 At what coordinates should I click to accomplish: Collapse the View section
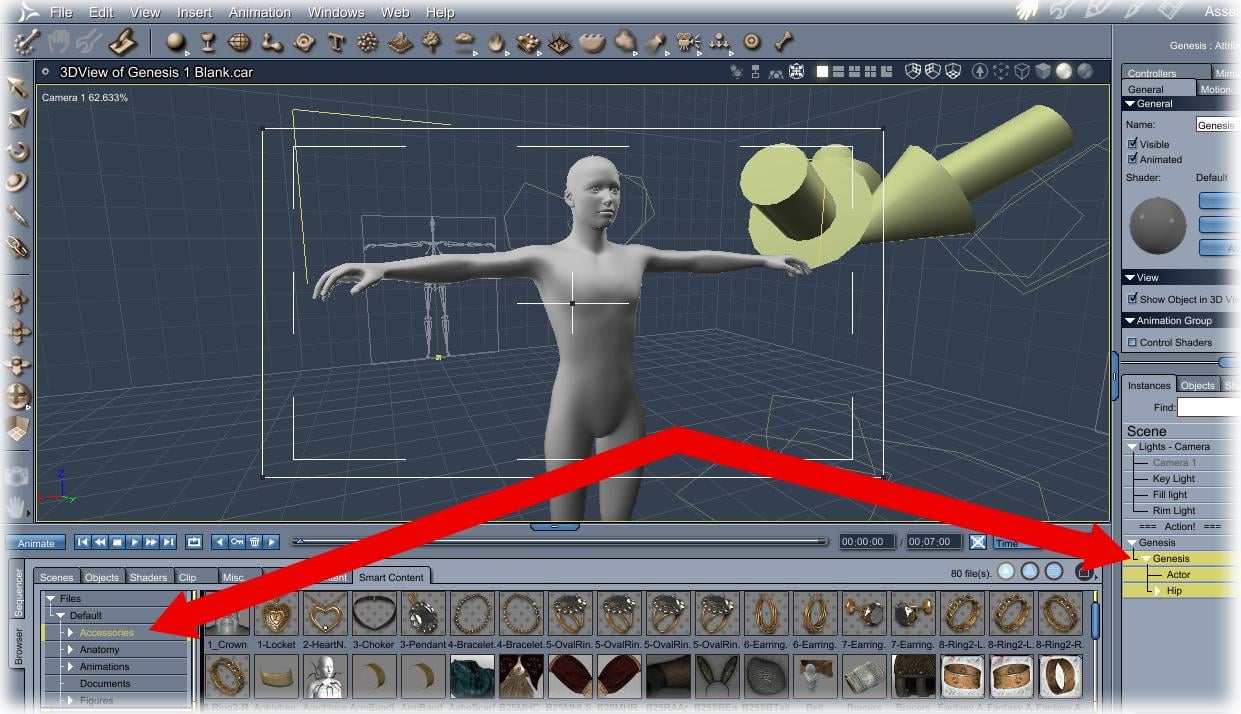pyautogui.click(x=1130, y=278)
